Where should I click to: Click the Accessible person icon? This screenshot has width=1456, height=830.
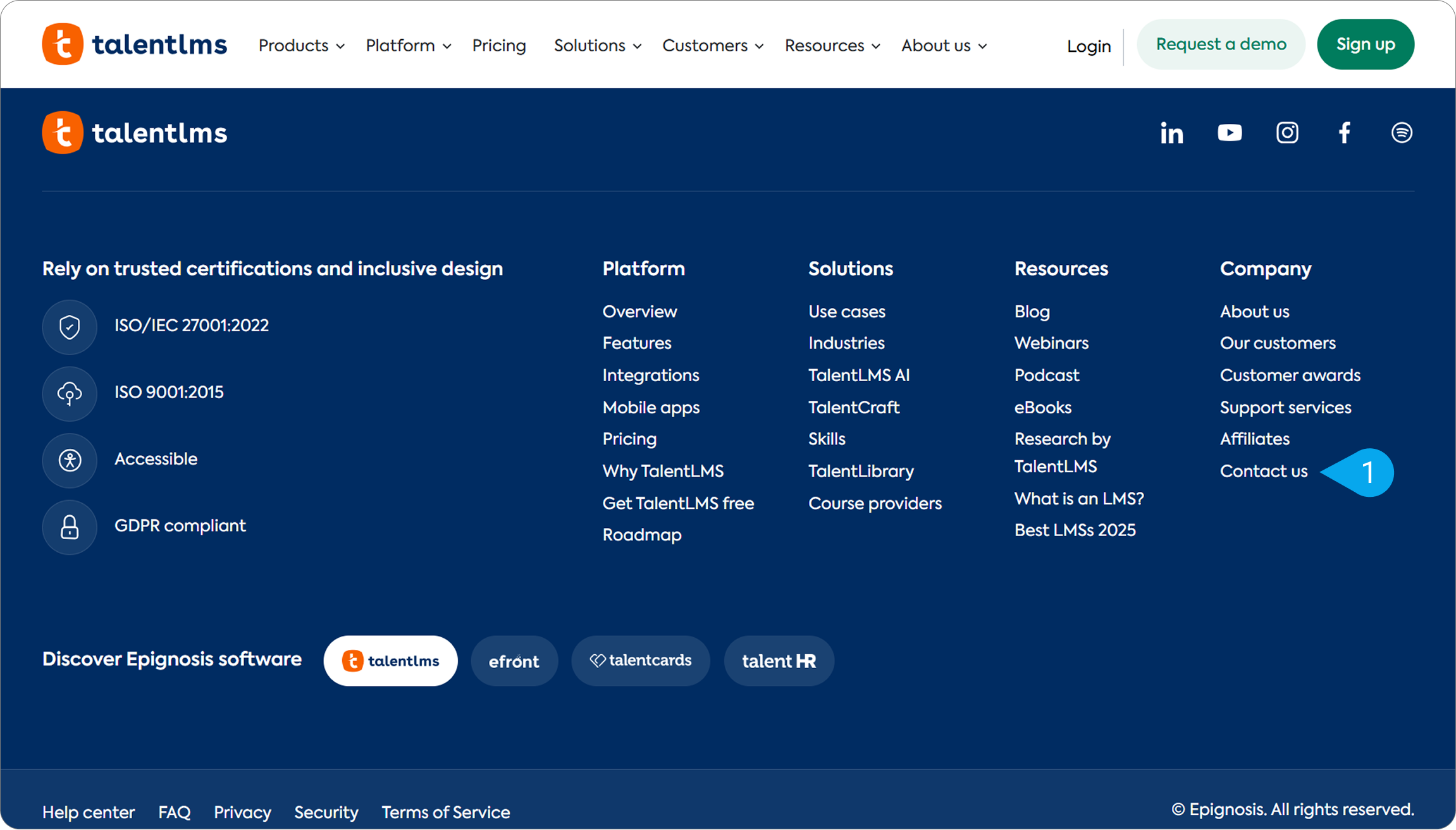tap(70, 460)
